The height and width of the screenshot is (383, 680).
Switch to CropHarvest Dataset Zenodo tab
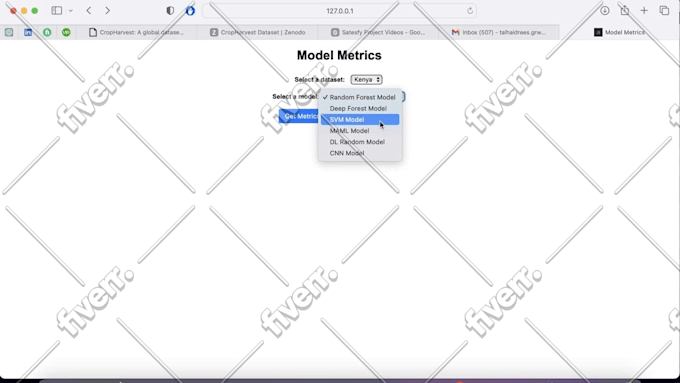pyautogui.click(x=257, y=32)
